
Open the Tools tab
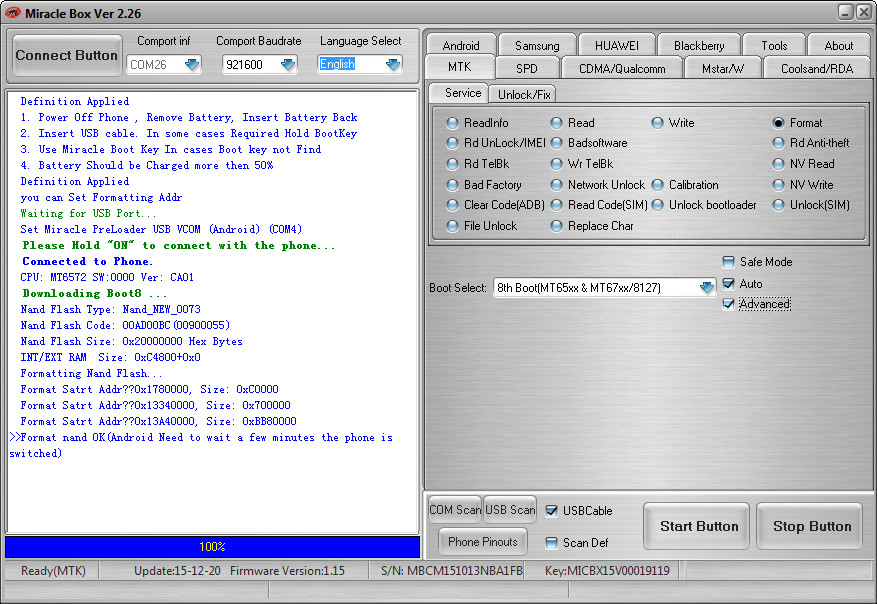coord(774,45)
